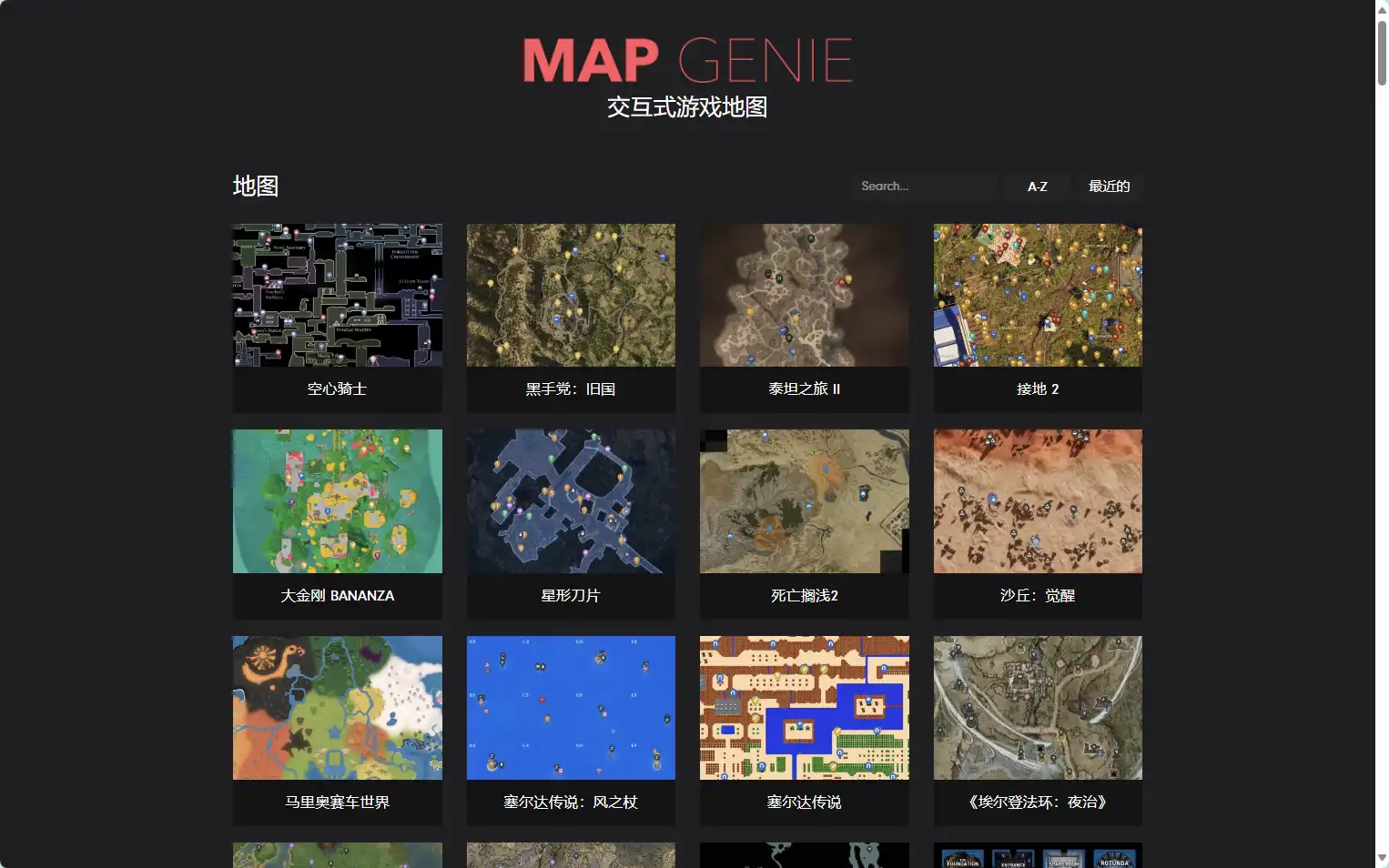The image size is (1389, 868).
Task: Open the 沙丘：觉醒 map thumbnail
Action: pos(1038,501)
